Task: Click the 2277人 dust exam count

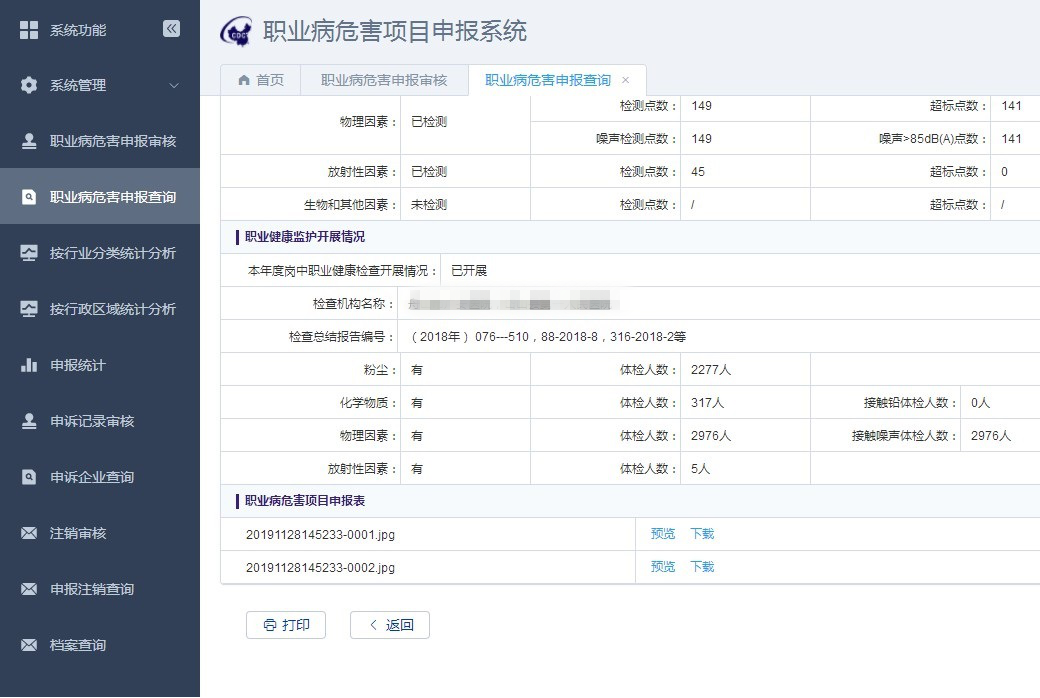Action: pyautogui.click(x=711, y=370)
